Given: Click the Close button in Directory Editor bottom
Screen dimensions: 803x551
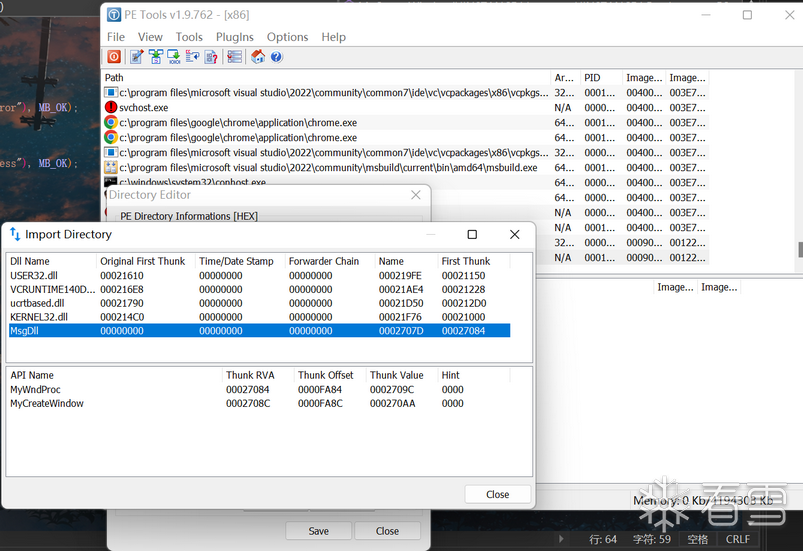Looking at the screenshot, I should pyautogui.click(x=387, y=531).
